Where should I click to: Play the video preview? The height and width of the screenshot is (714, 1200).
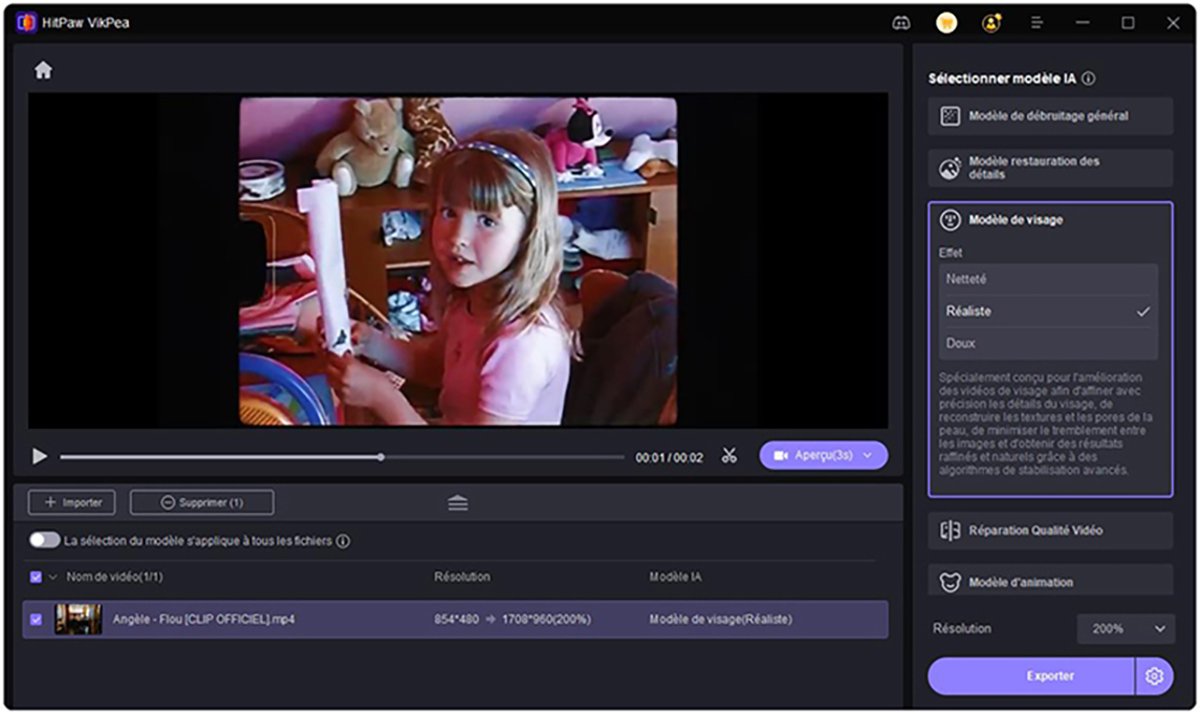click(39, 456)
